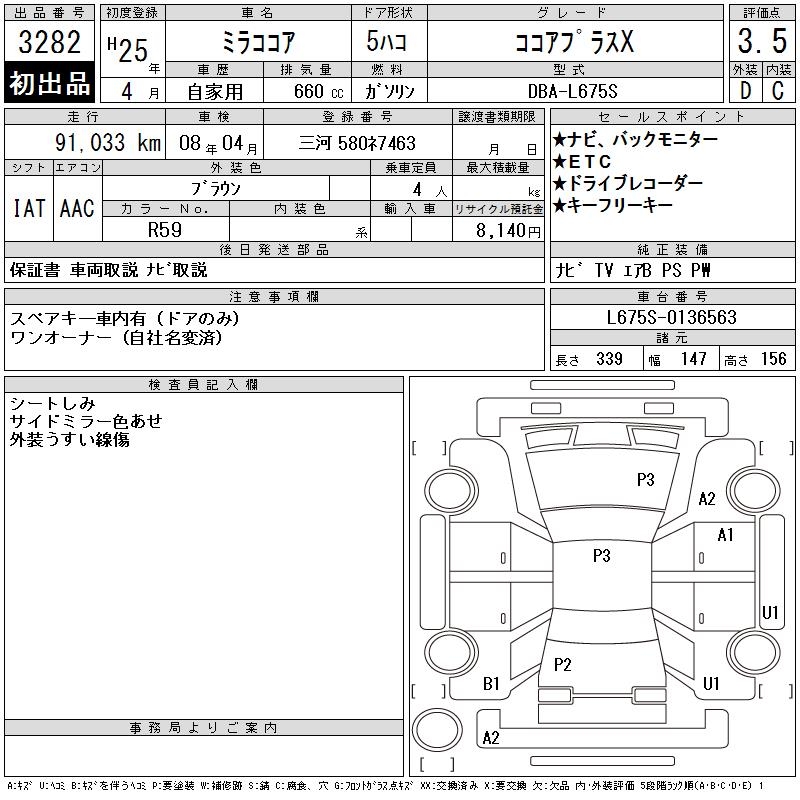Image resolution: width=800 pixels, height=800 pixels.
Task: Click the spare tire circle in diagram
Action: coord(437,729)
